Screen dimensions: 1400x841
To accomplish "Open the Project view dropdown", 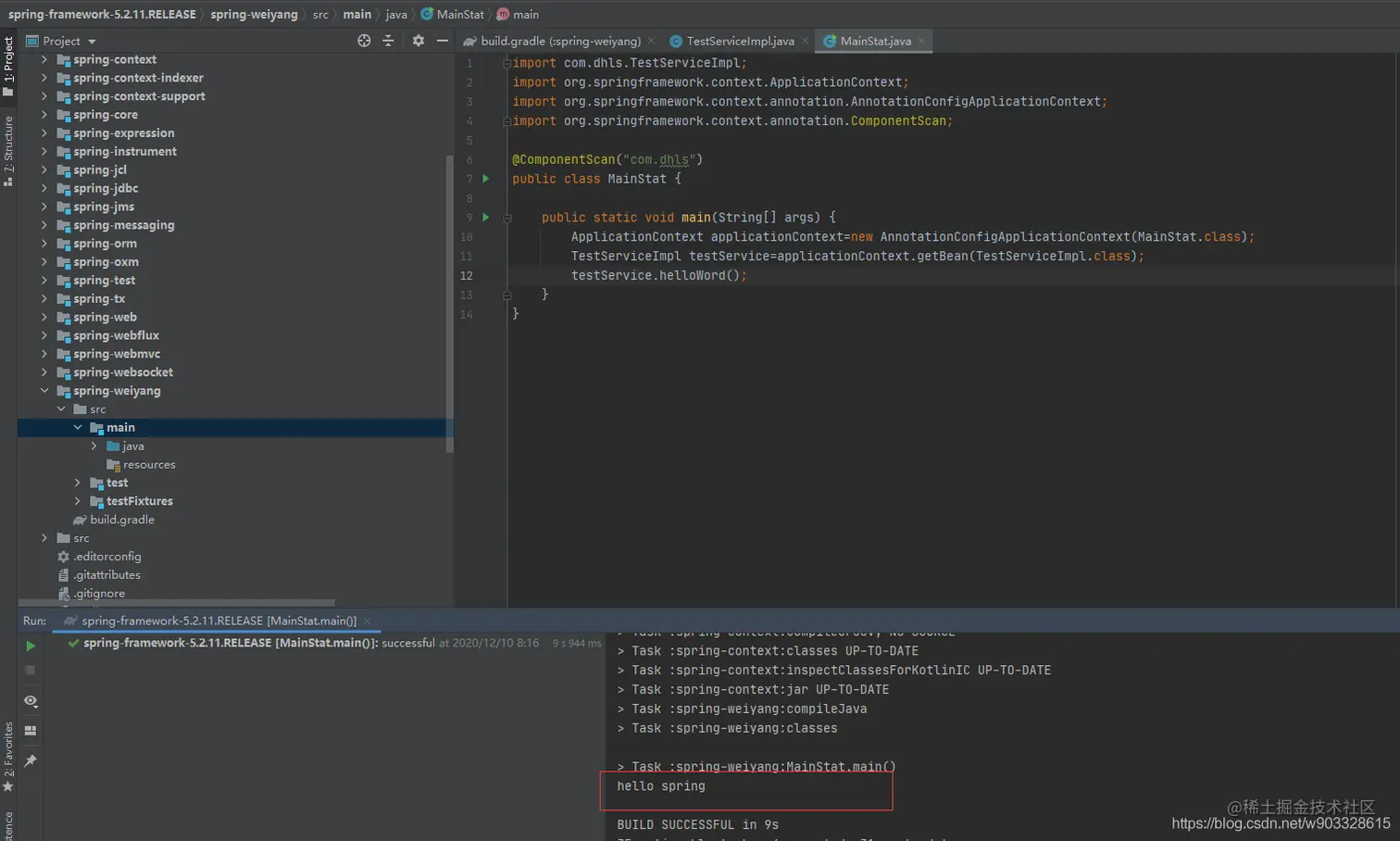I will (x=92, y=42).
